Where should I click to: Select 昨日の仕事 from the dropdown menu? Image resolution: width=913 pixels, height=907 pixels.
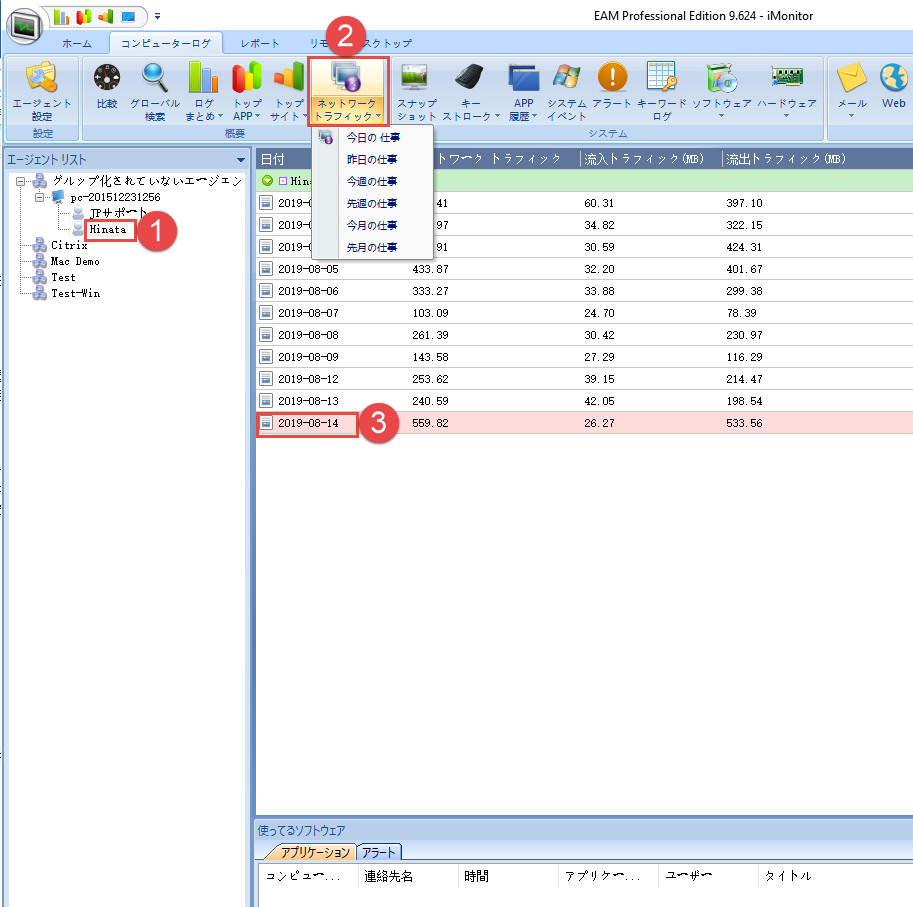tap(373, 160)
